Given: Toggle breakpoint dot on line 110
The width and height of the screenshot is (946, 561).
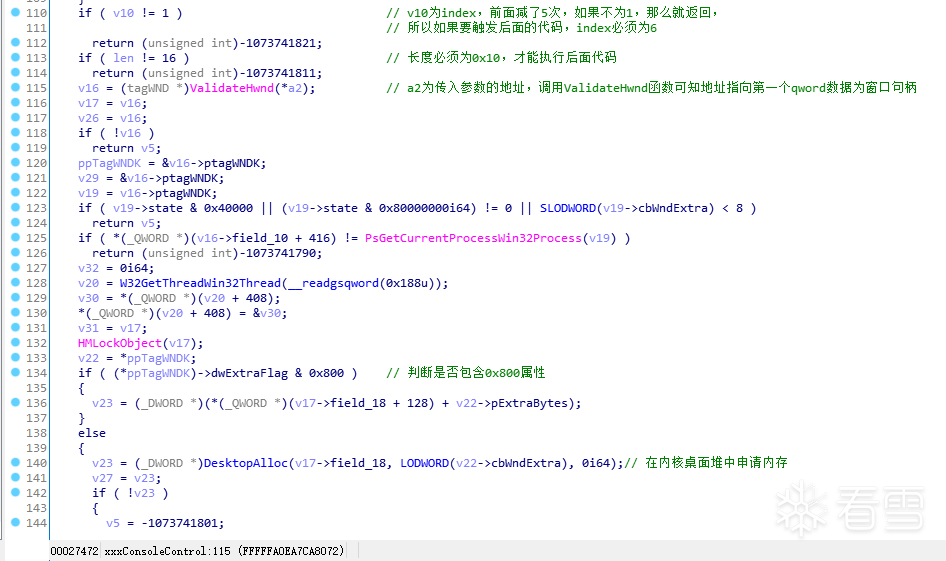Looking at the screenshot, I should click(16, 12).
